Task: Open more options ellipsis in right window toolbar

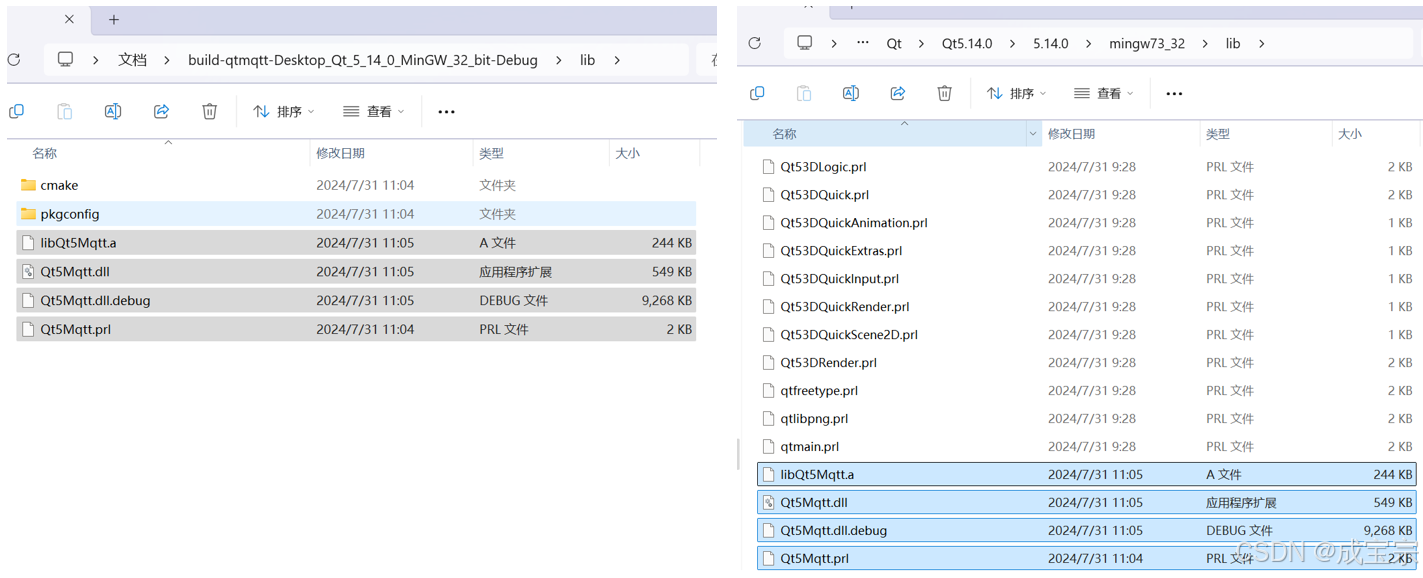Action: click(1174, 94)
